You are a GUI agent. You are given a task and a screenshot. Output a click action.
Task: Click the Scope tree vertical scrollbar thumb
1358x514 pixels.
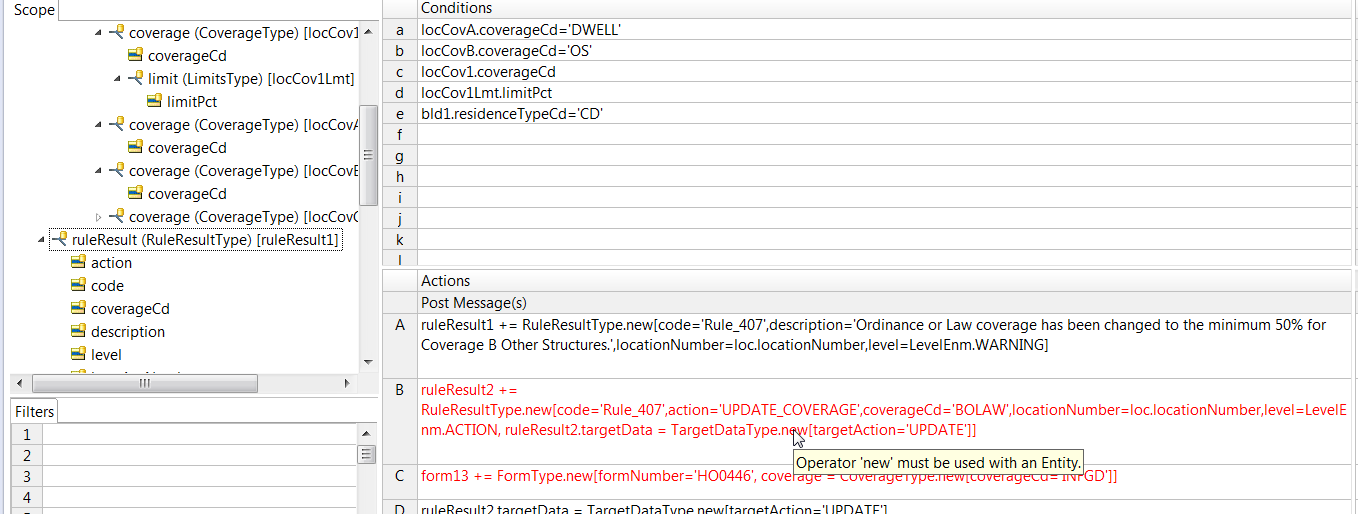(367, 155)
